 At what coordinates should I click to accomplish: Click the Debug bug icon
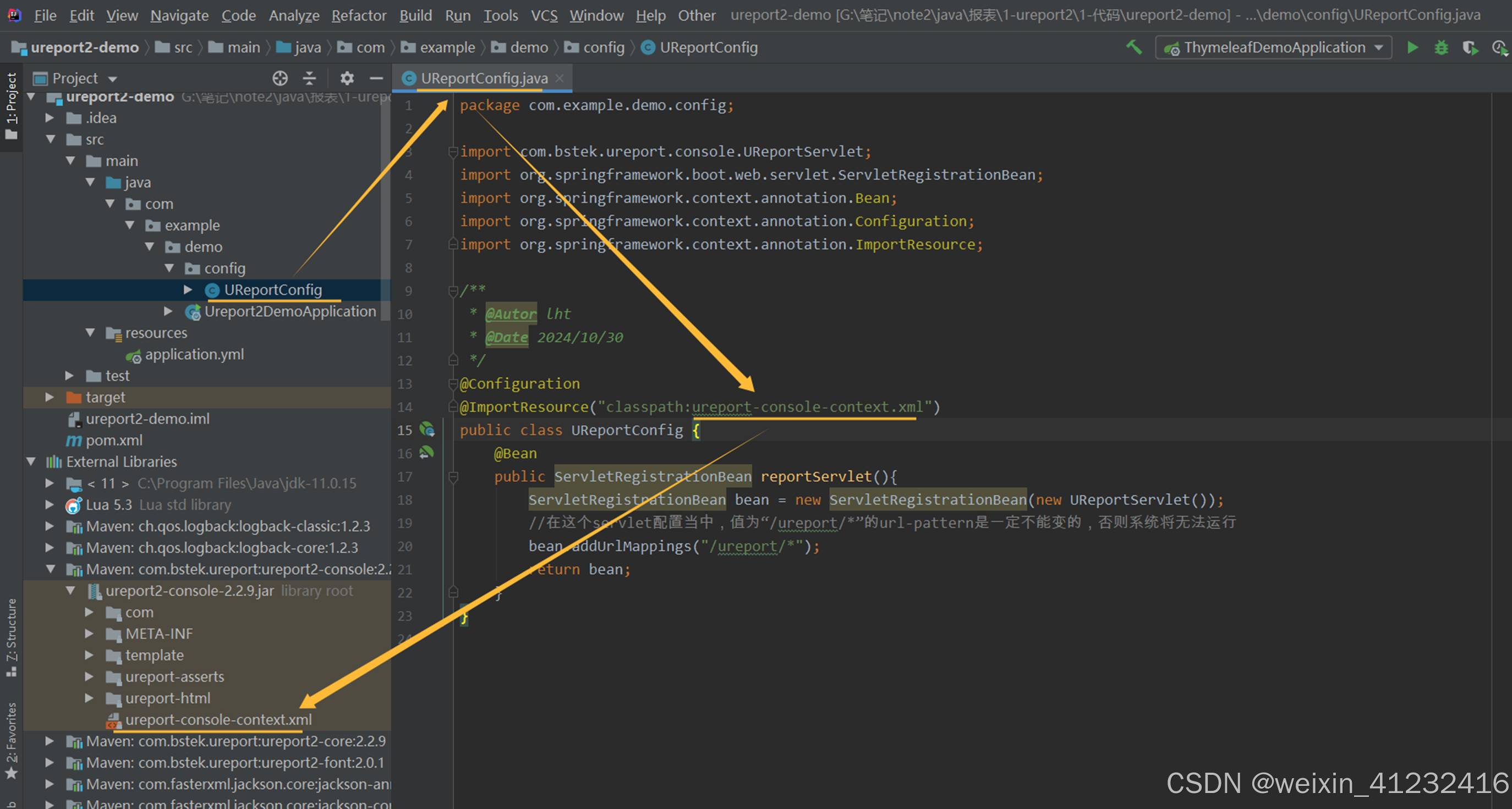coord(1441,47)
